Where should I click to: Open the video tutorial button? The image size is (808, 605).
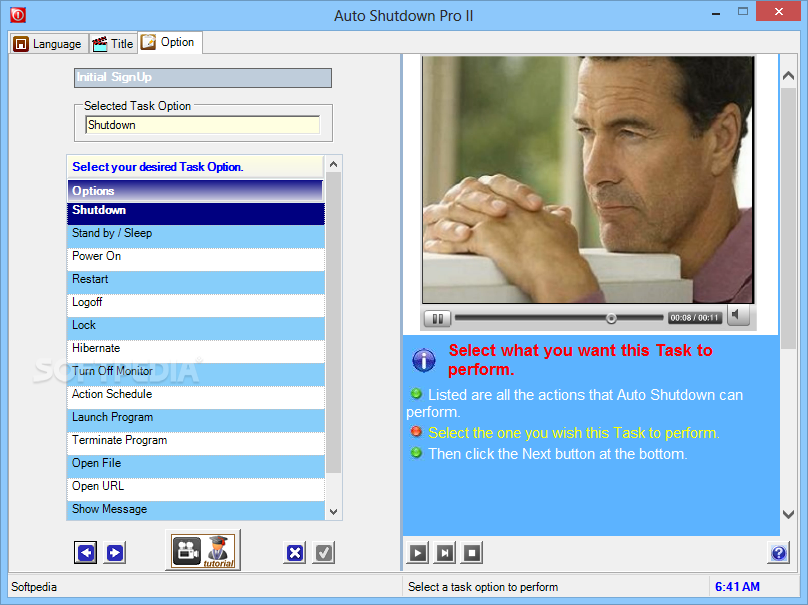pyautogui.click(x=203, y=551)
